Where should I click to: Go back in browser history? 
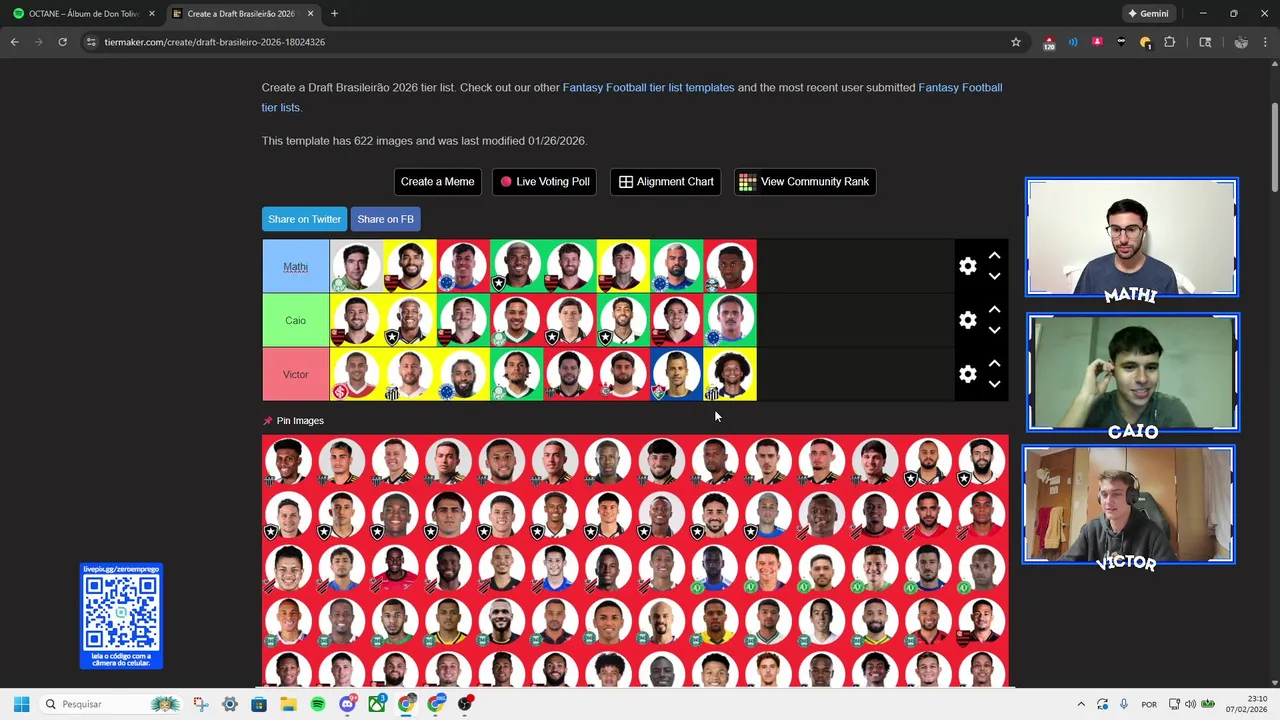(14, 42)
